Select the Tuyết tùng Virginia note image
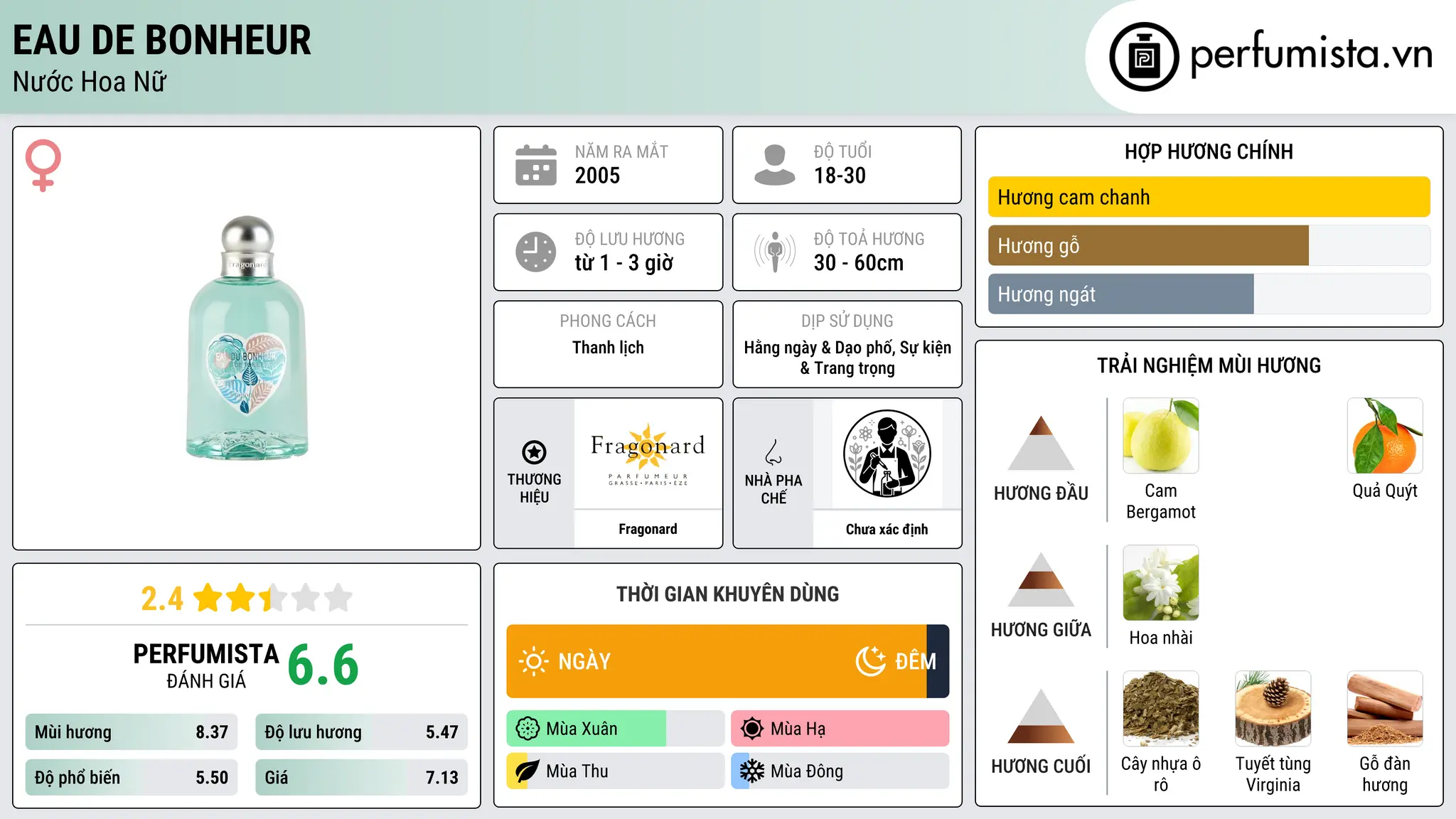 [1273, 709]
